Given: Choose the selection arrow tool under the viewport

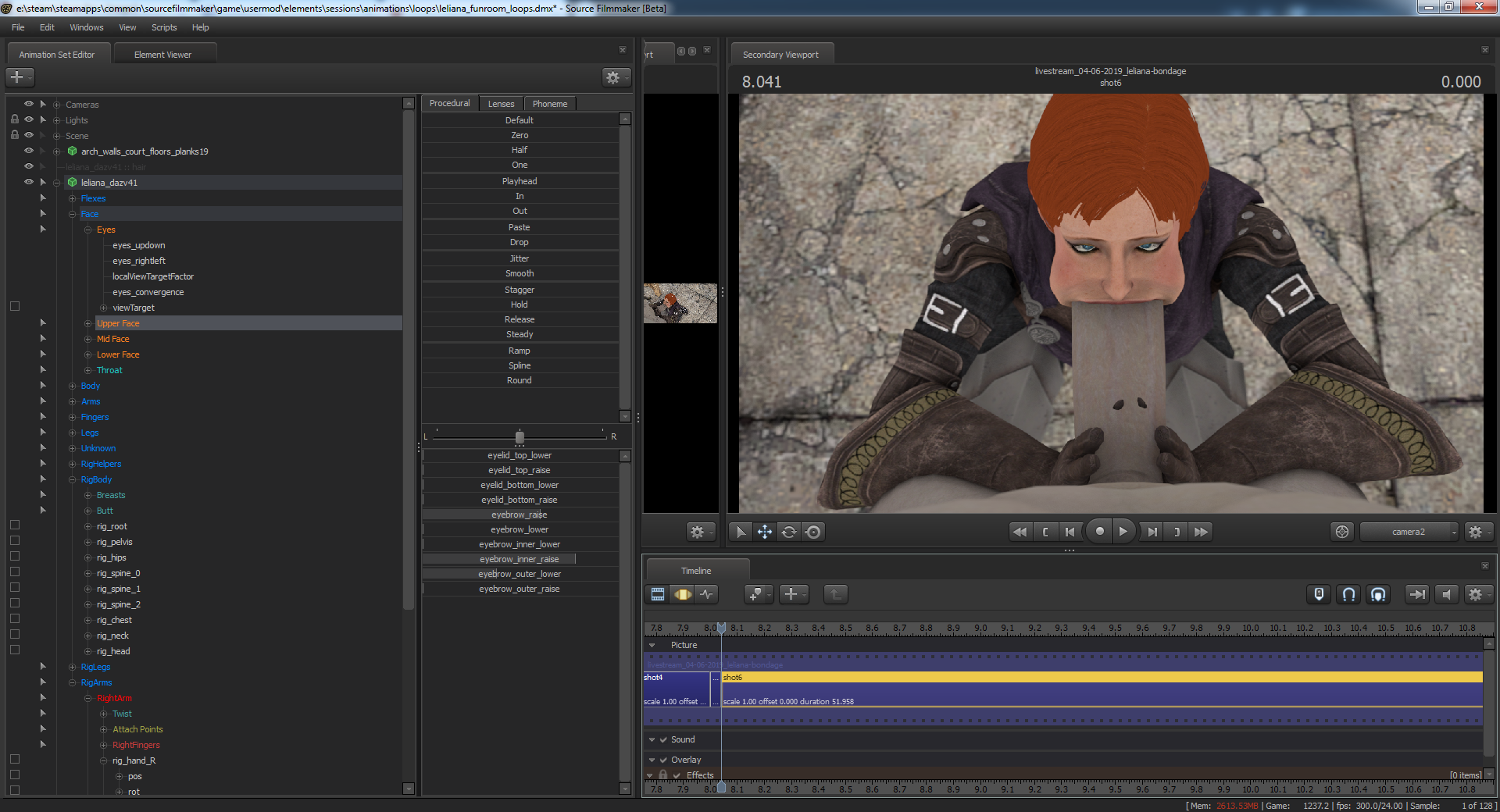Looking at the screenshot, I should pos(741,532).
